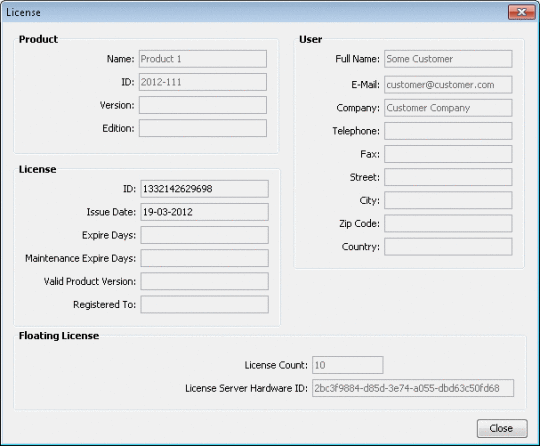
Task: Select the Zip Code field
Action: tap(448, 224)
